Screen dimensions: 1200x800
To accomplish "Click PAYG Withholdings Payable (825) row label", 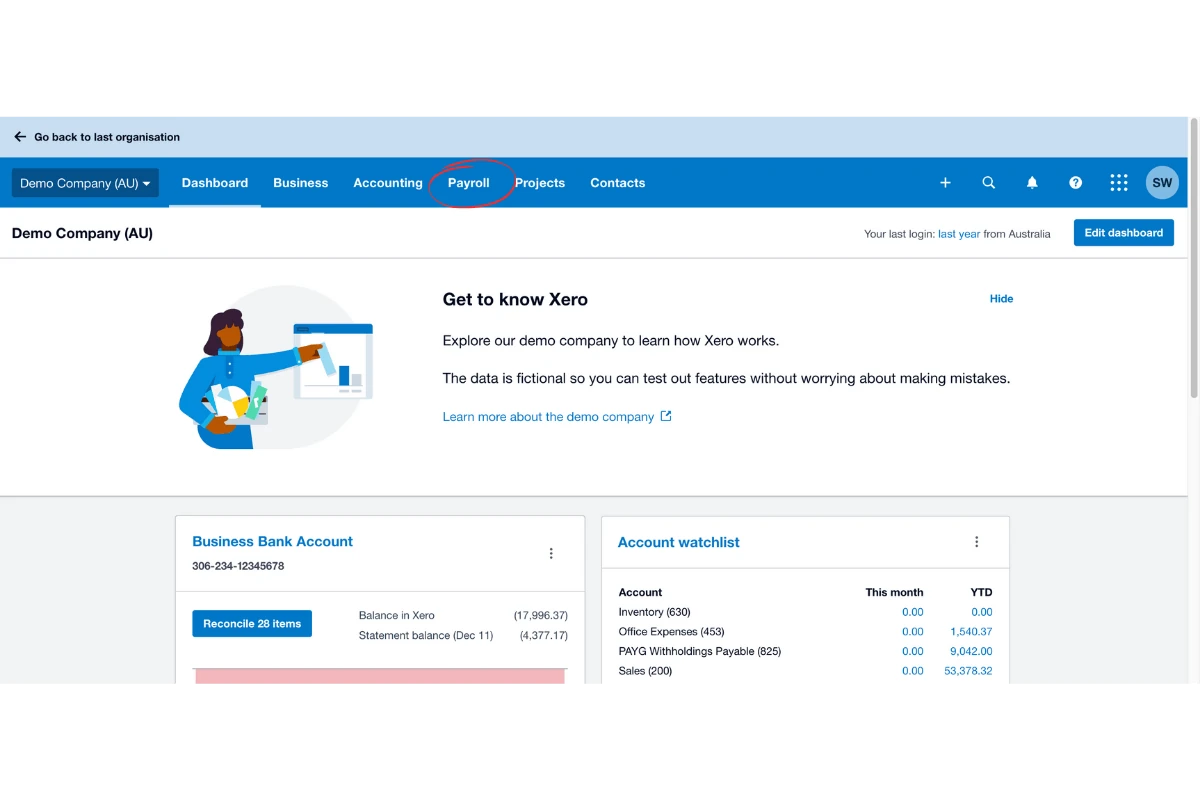I will tap(700, 651).
